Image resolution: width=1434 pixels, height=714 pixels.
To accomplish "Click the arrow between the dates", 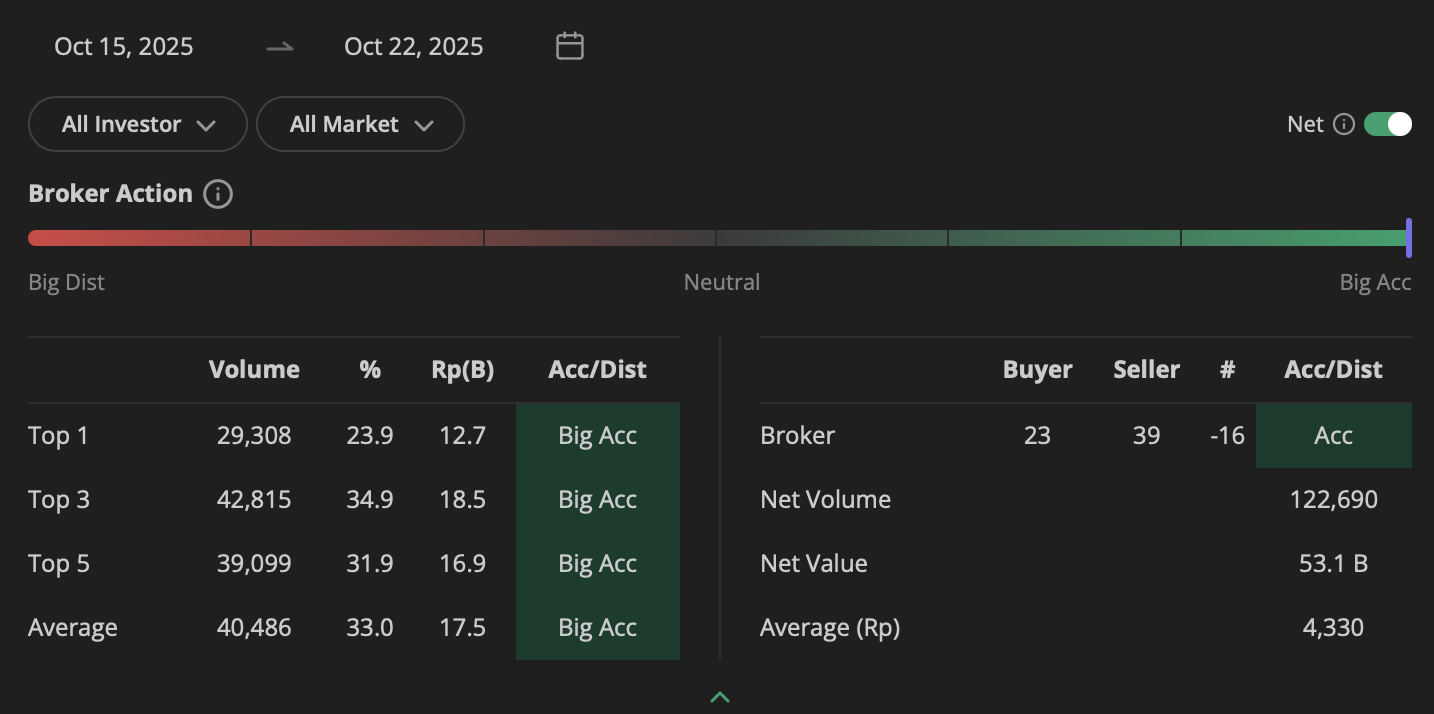I will pos(280,46).
